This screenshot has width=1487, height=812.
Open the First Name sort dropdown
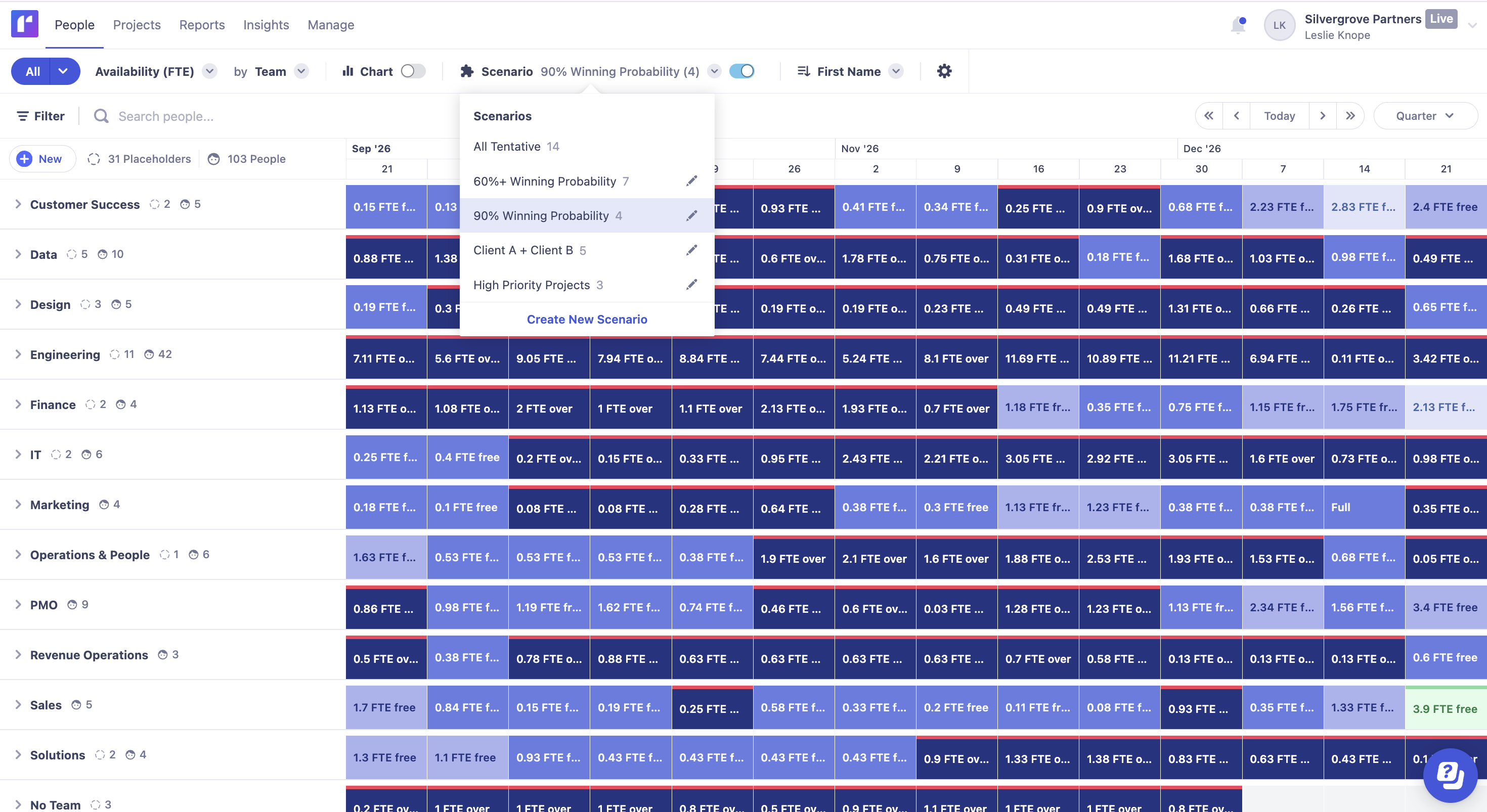coord(895,72)
